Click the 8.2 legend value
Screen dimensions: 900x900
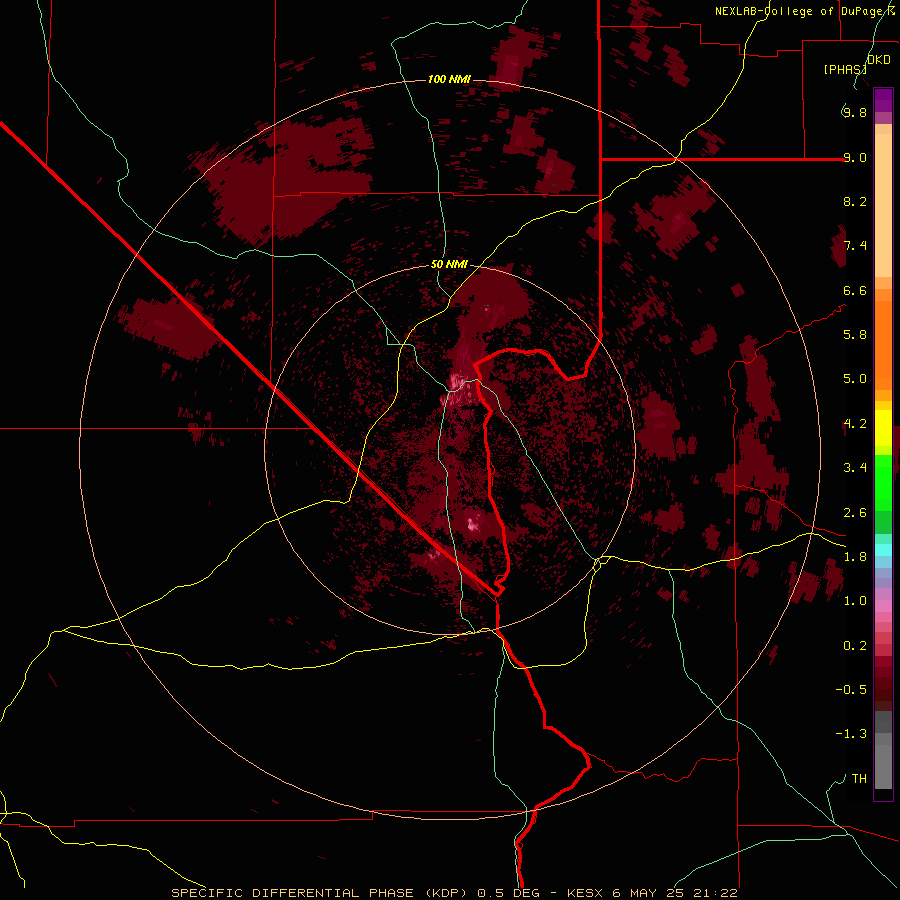point(855,201)
